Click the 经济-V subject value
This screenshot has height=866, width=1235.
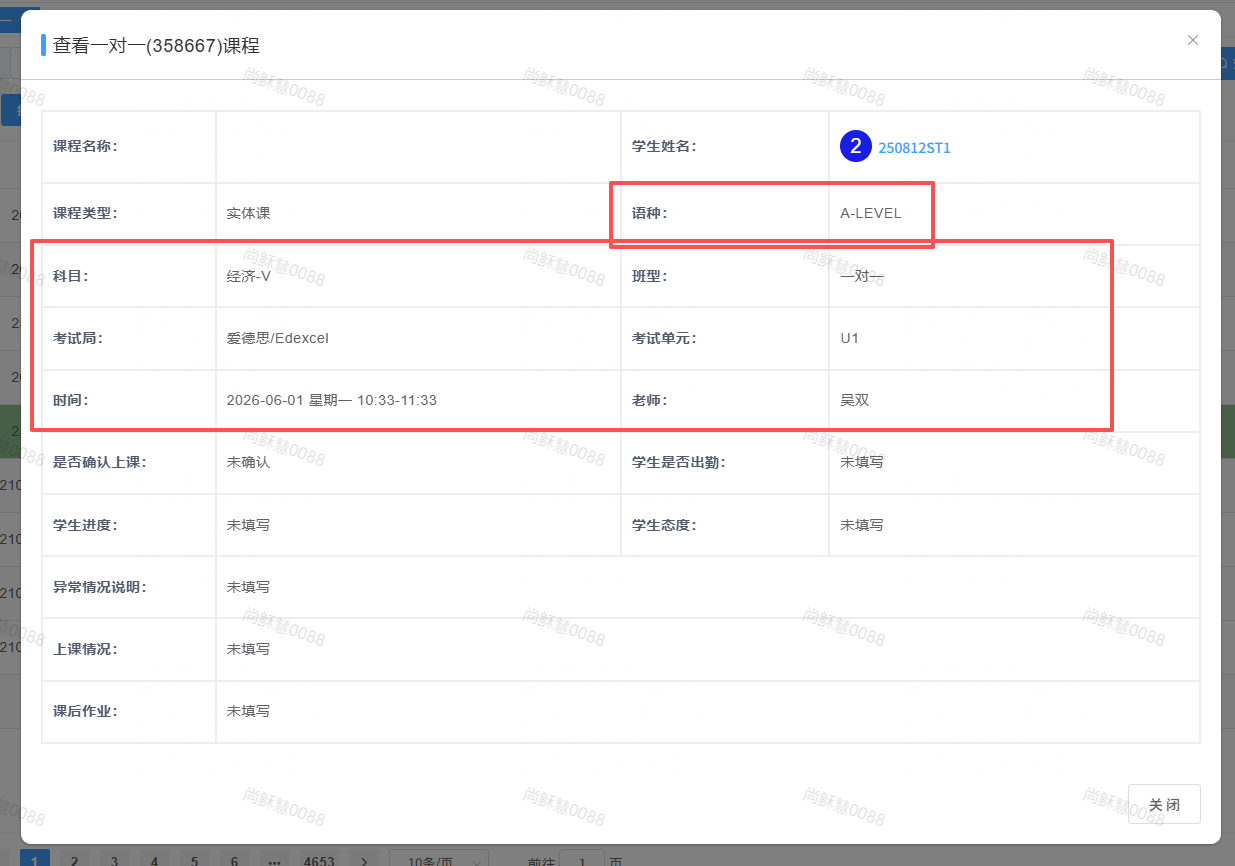[x=248, y=276]
